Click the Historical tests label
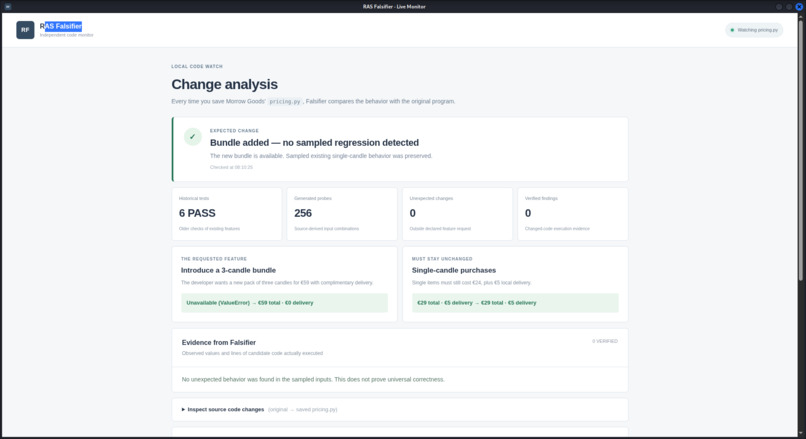This screenshot has height=439, width=806. point(194,198)
